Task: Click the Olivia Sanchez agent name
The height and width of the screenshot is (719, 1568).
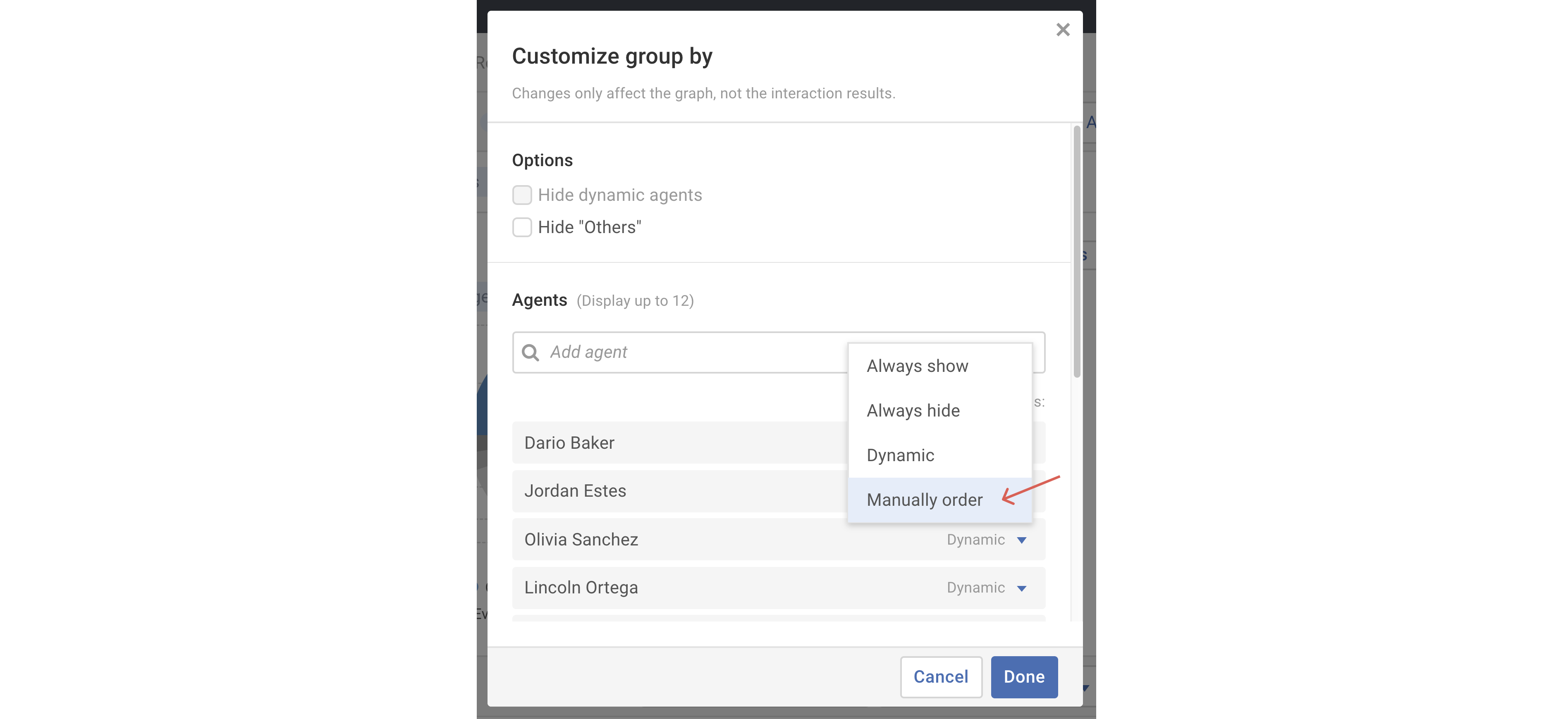Action: pos(581,540)
